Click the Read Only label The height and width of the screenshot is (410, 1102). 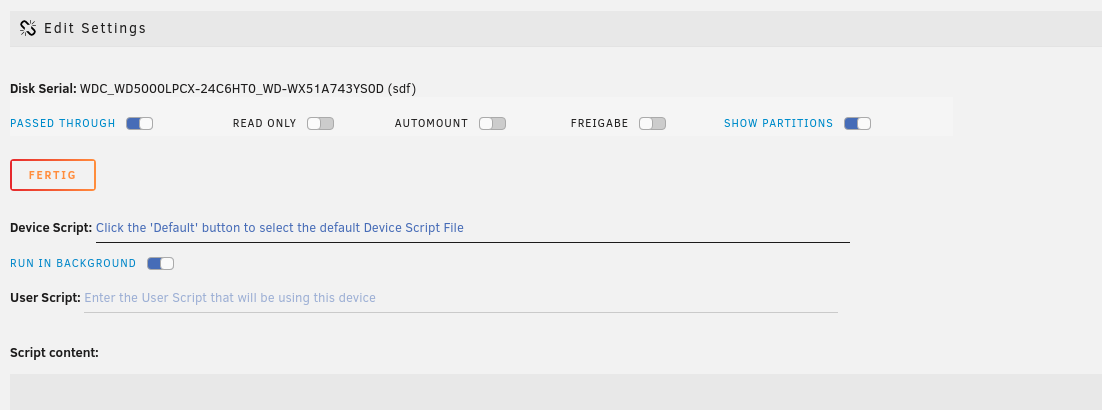click(x=264, y=124)
